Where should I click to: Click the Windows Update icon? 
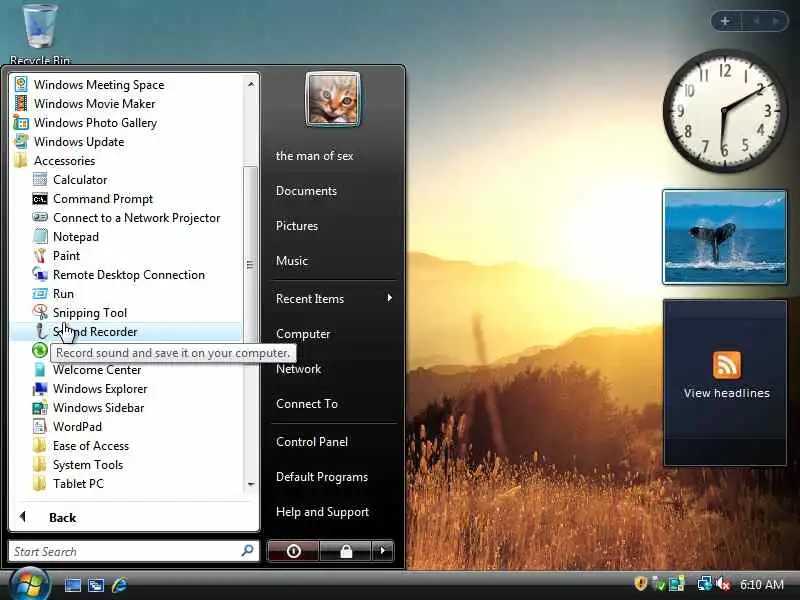[21, 141]
